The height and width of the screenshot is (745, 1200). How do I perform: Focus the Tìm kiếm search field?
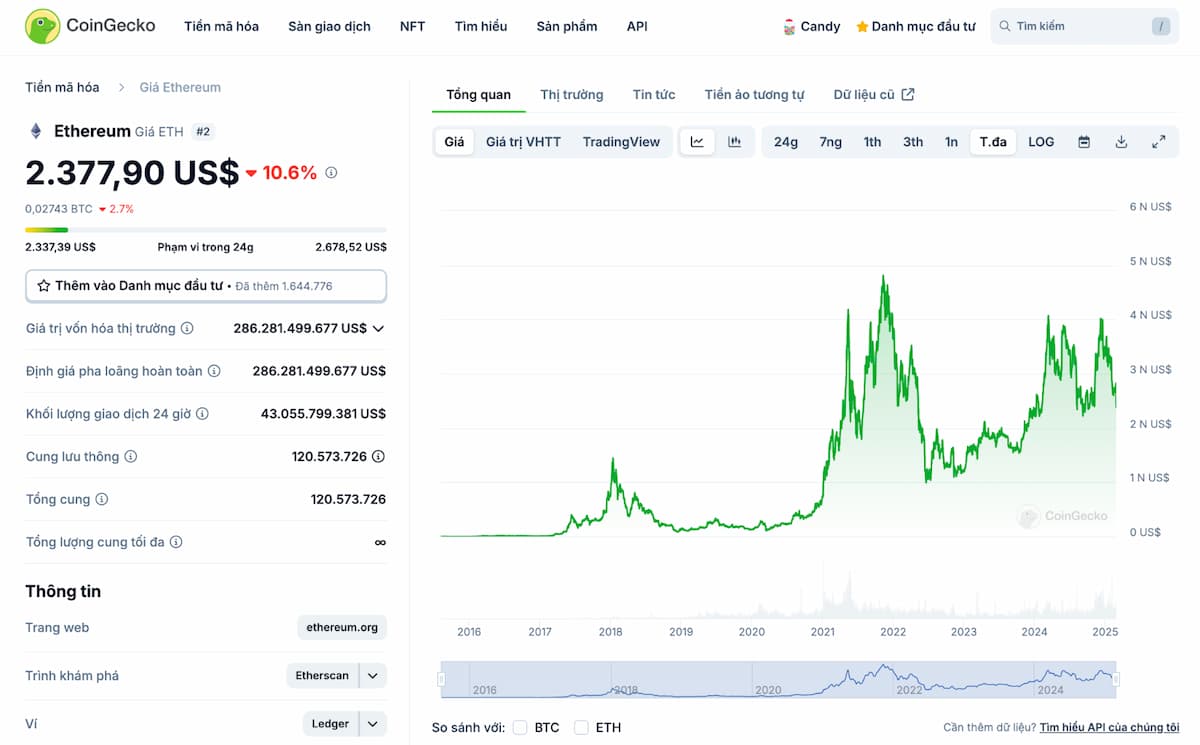[1084, 27]
